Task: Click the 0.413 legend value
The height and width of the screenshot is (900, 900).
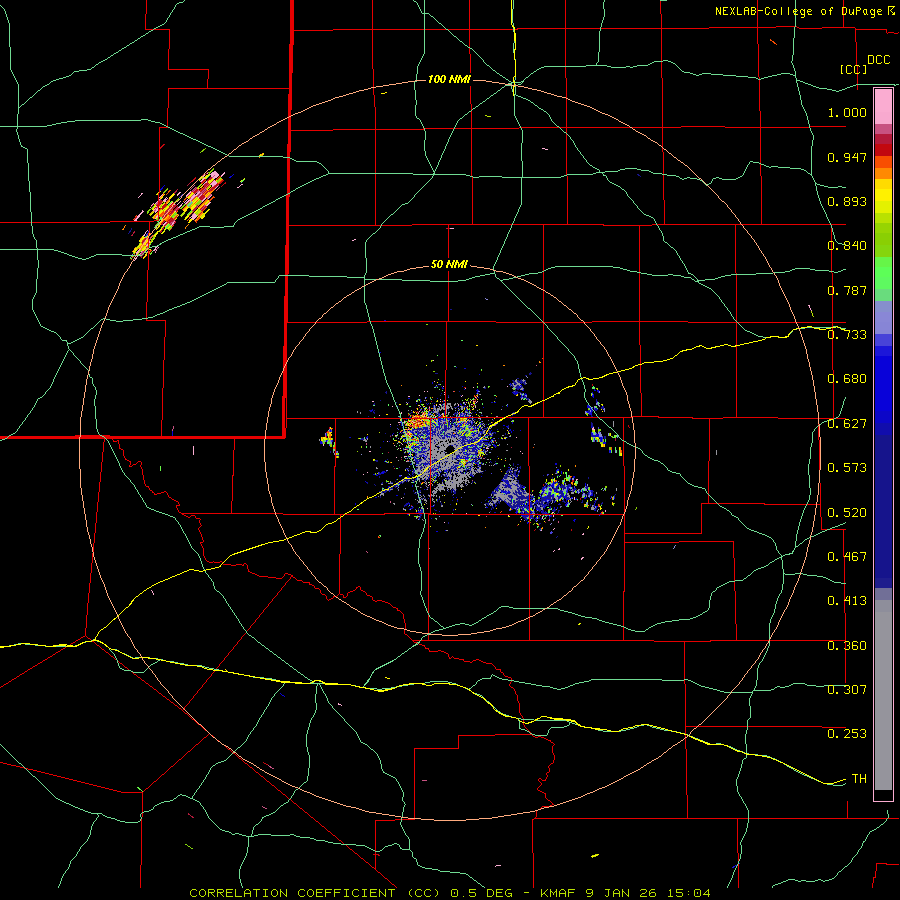Action: pyautogui.click(x=847, y=601)
